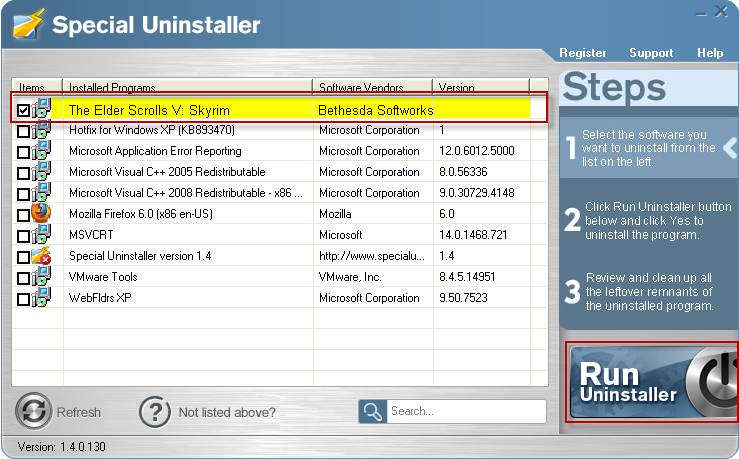Select the MSVCRT program name

91,235
